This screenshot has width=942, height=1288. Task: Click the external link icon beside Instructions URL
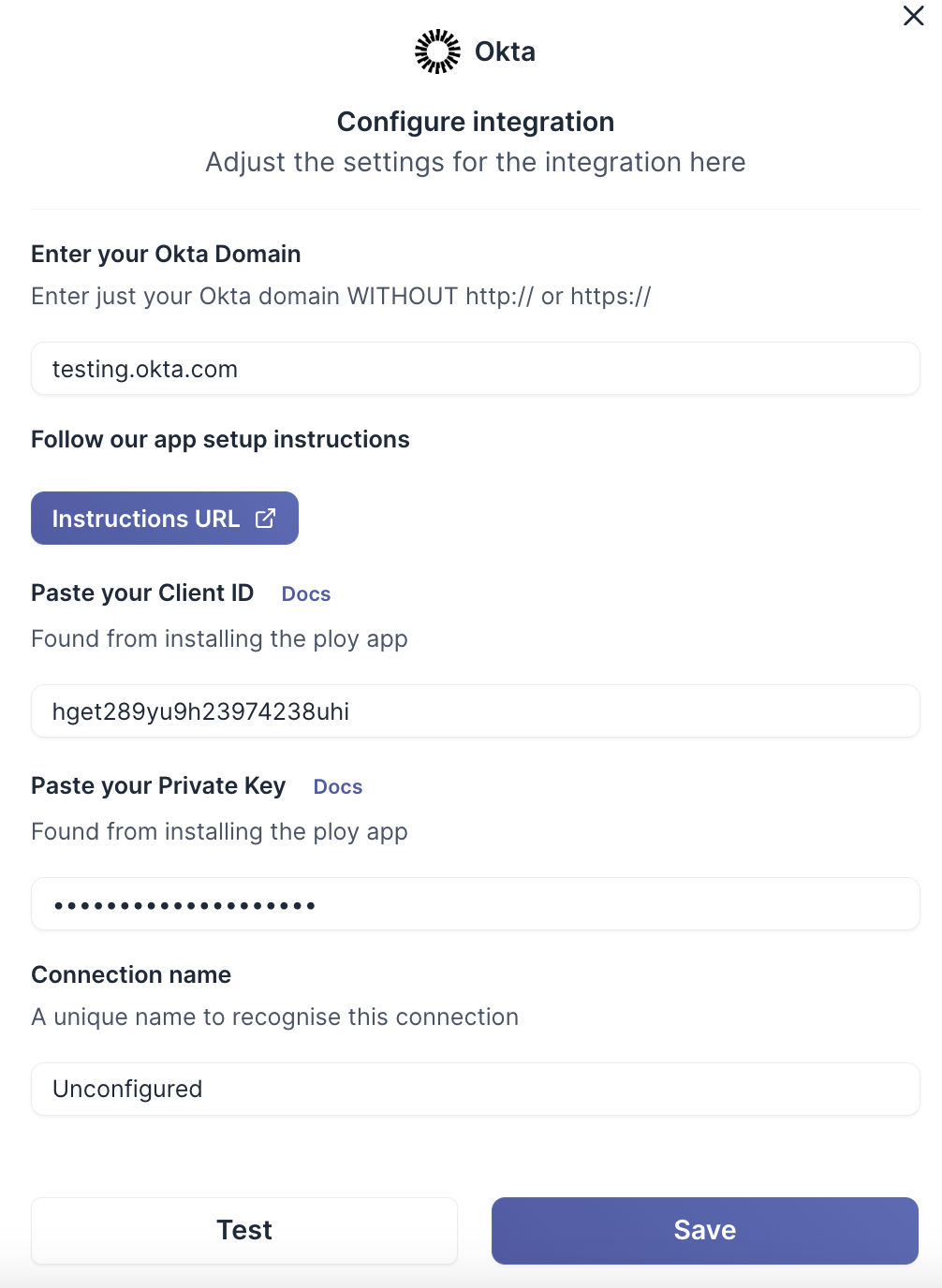[x=266, y=519]
